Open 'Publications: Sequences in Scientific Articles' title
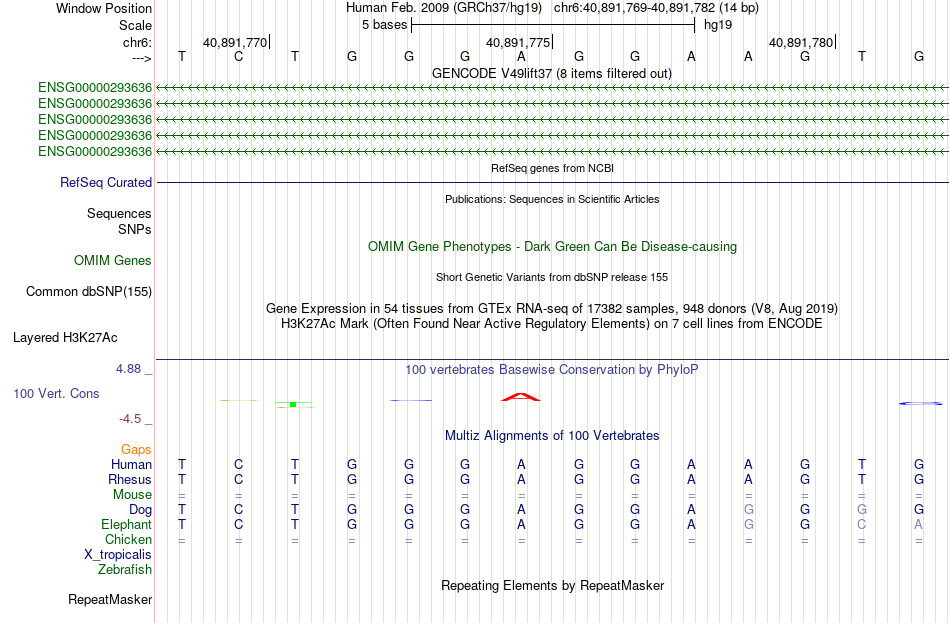The image size is (950, 623). pyautogui.click(x=552, y=199)
